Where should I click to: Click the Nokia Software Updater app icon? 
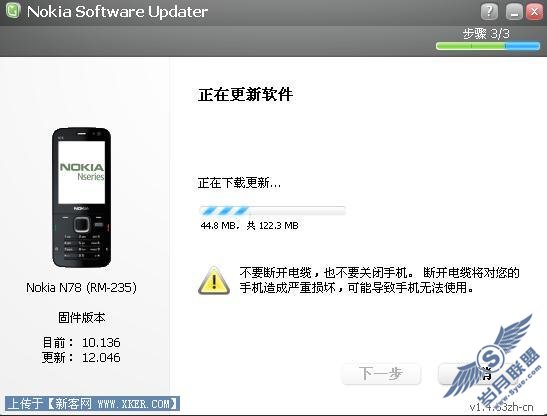tap(14, 11)
